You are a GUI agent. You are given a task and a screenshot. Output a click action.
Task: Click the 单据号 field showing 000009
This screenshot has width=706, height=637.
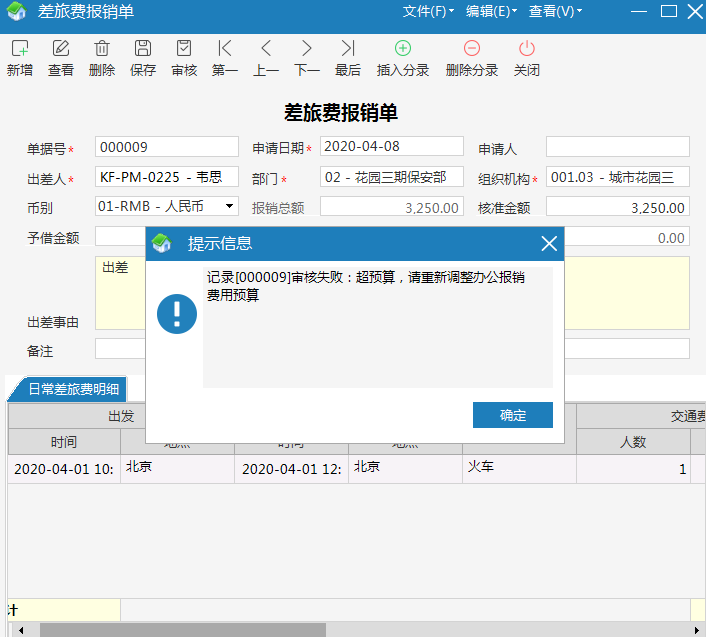point(167,147)
